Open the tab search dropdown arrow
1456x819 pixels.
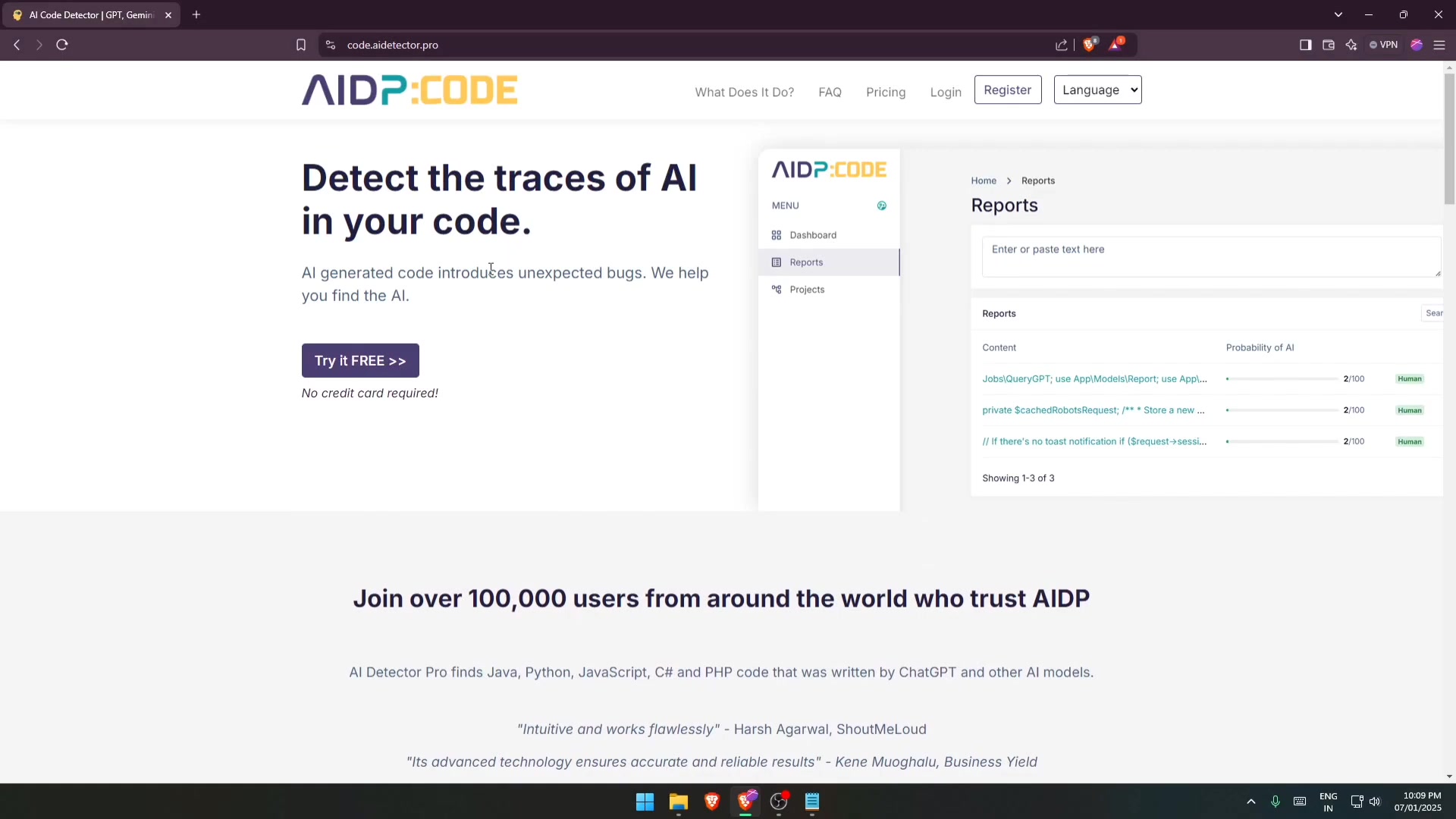[x=1338, y=14]
